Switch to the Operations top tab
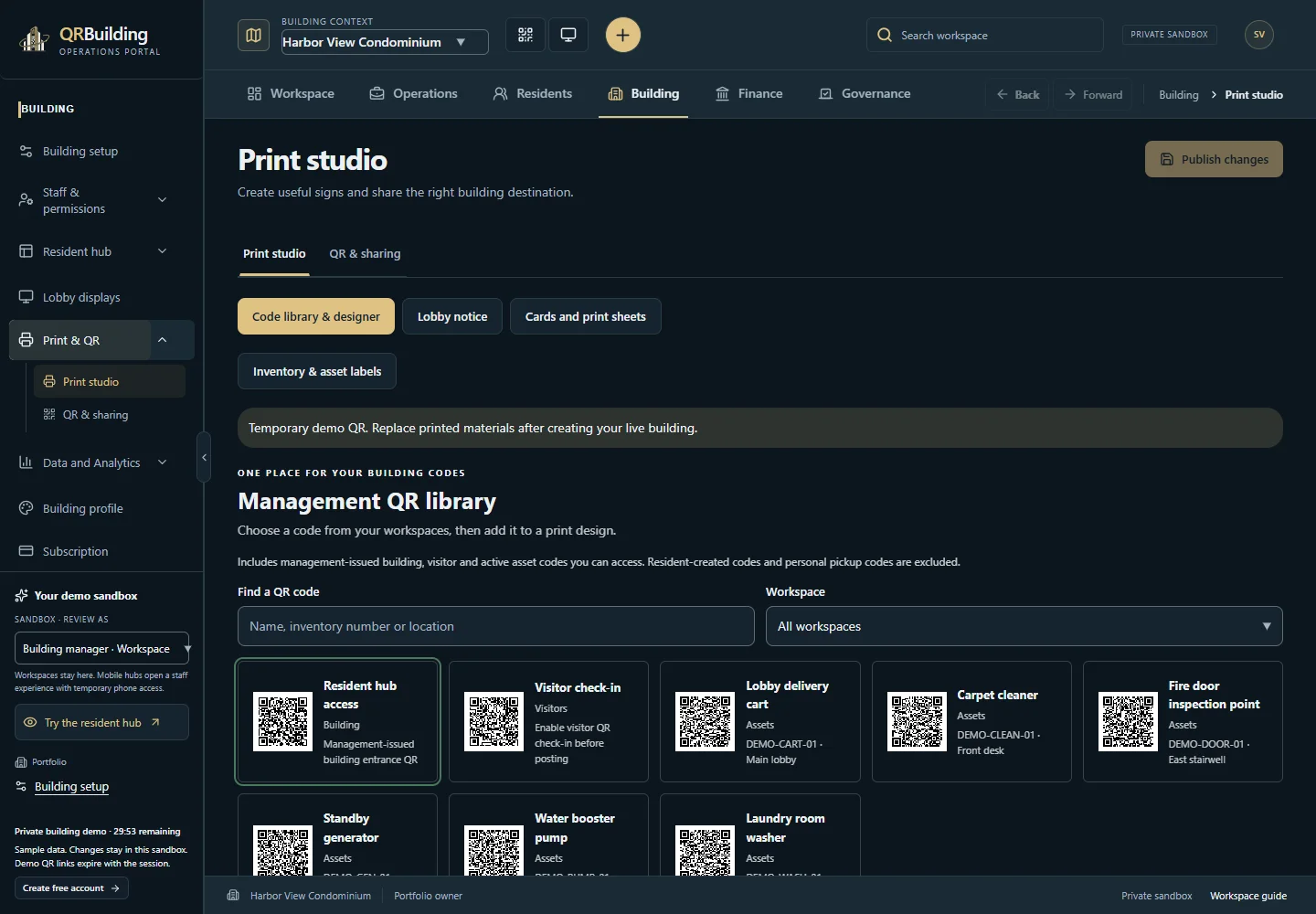1316x914 pixels. point(413,94)
